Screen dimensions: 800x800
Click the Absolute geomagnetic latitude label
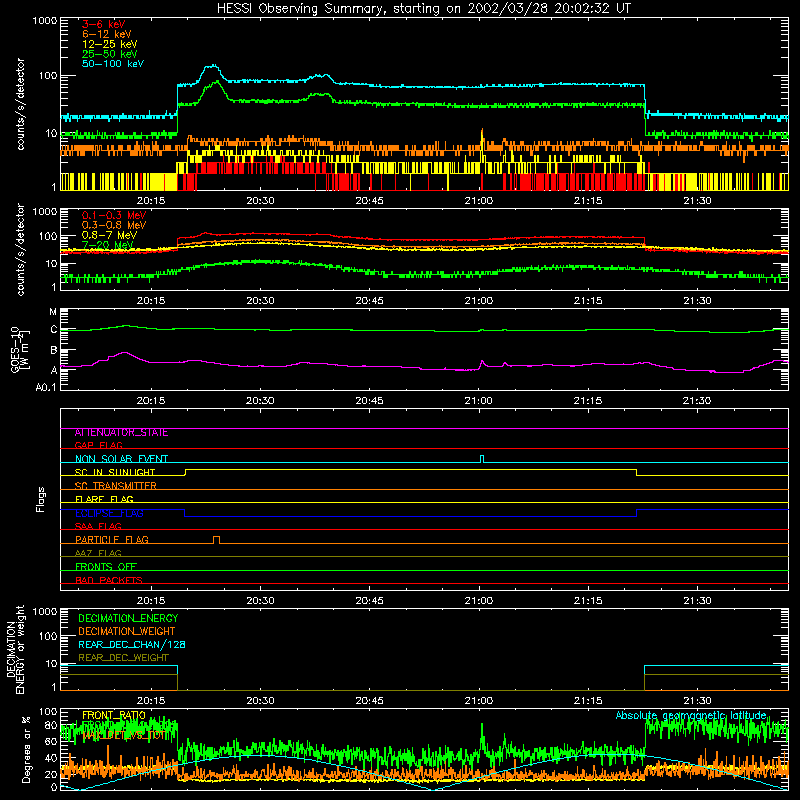pos(691,715)
